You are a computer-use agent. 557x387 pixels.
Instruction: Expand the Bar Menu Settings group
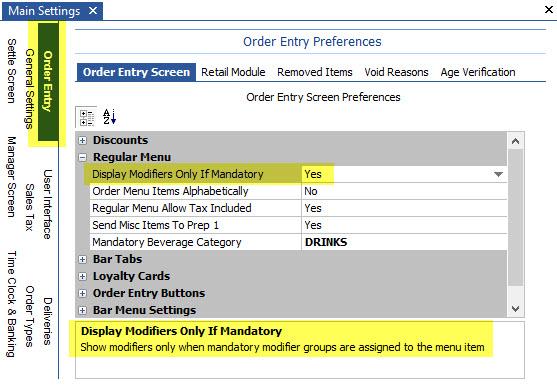point(82,310)
